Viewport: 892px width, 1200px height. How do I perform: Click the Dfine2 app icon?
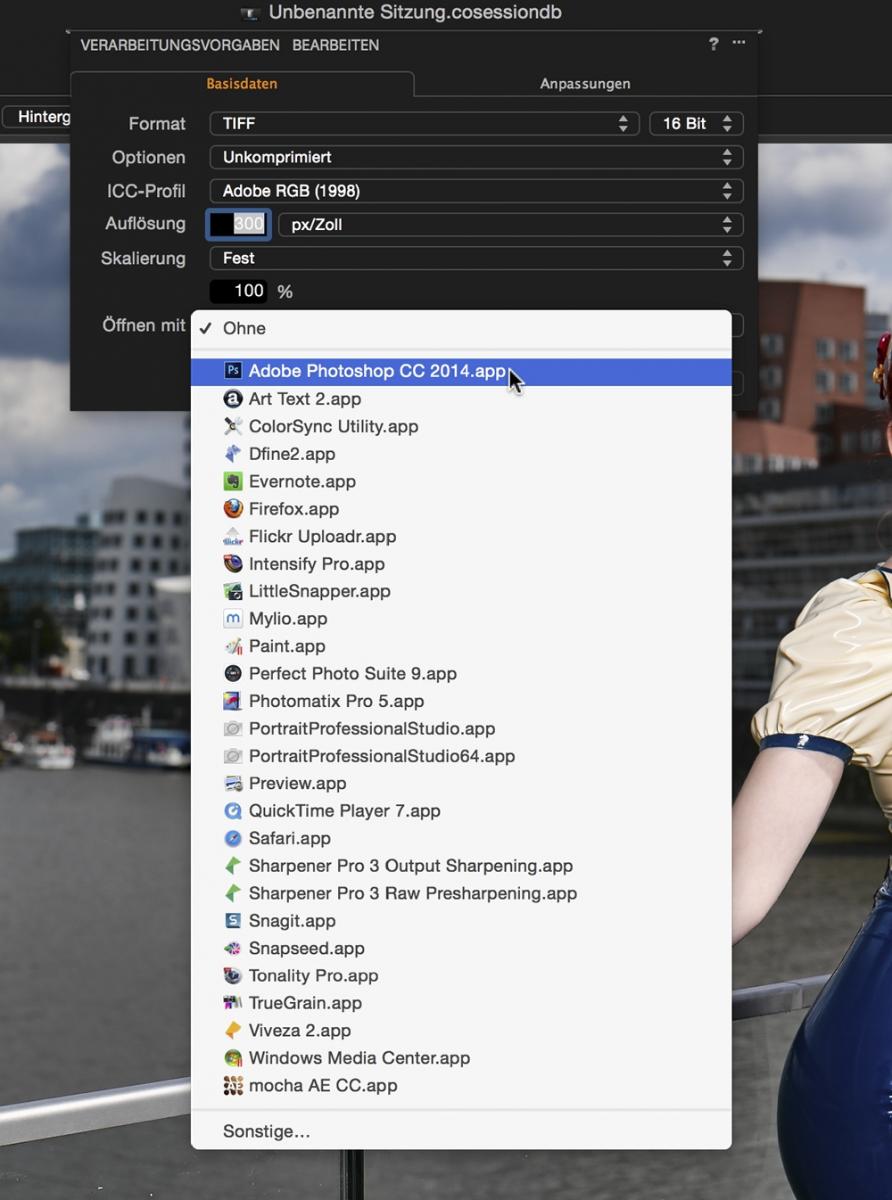[x=233, y=454]
